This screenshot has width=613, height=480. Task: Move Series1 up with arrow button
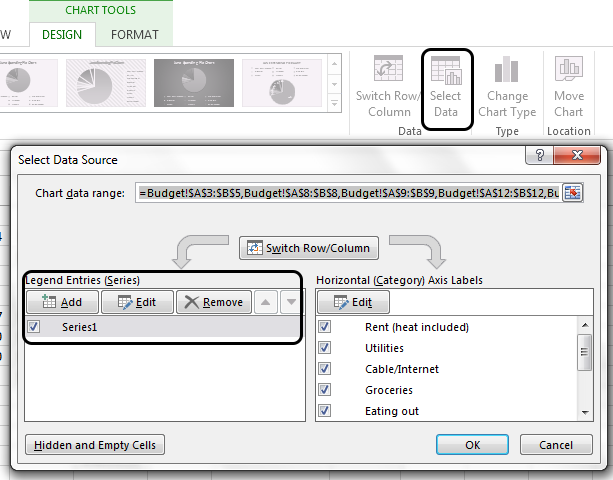(x=265, y=302)
